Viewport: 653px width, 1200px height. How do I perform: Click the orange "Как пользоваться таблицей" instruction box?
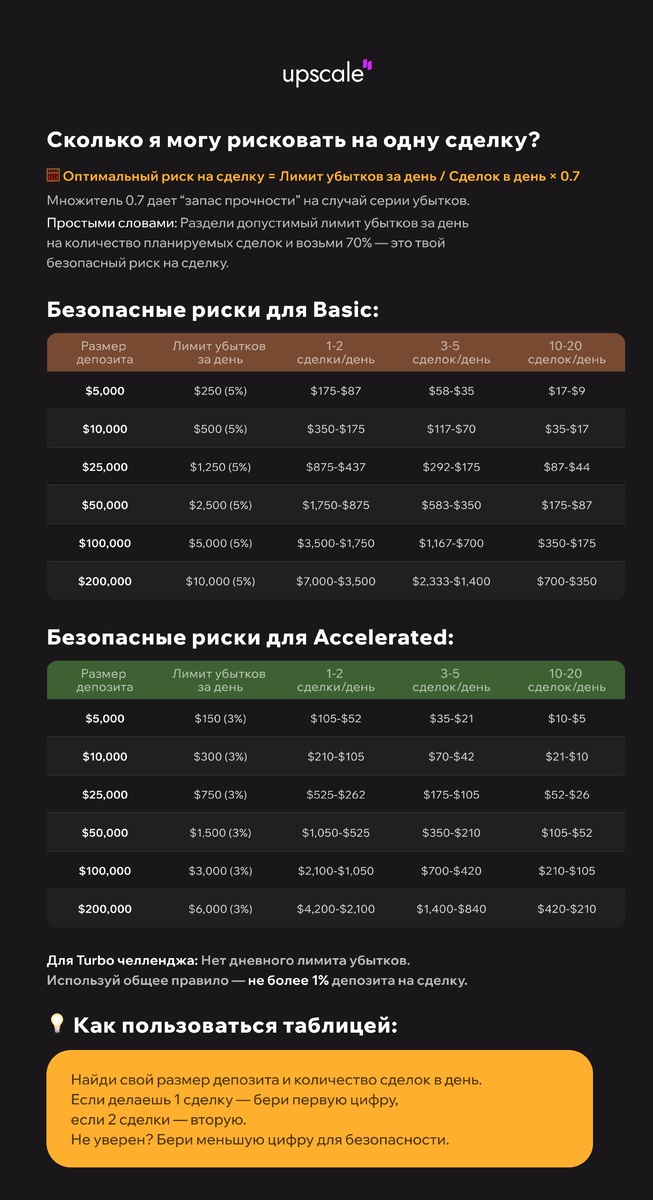(x=320, y=1108)
